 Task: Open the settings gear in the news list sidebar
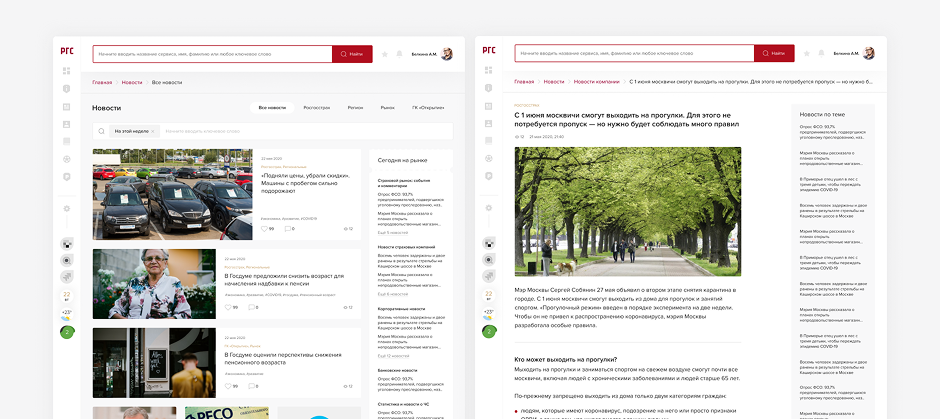tap(67, 208)
